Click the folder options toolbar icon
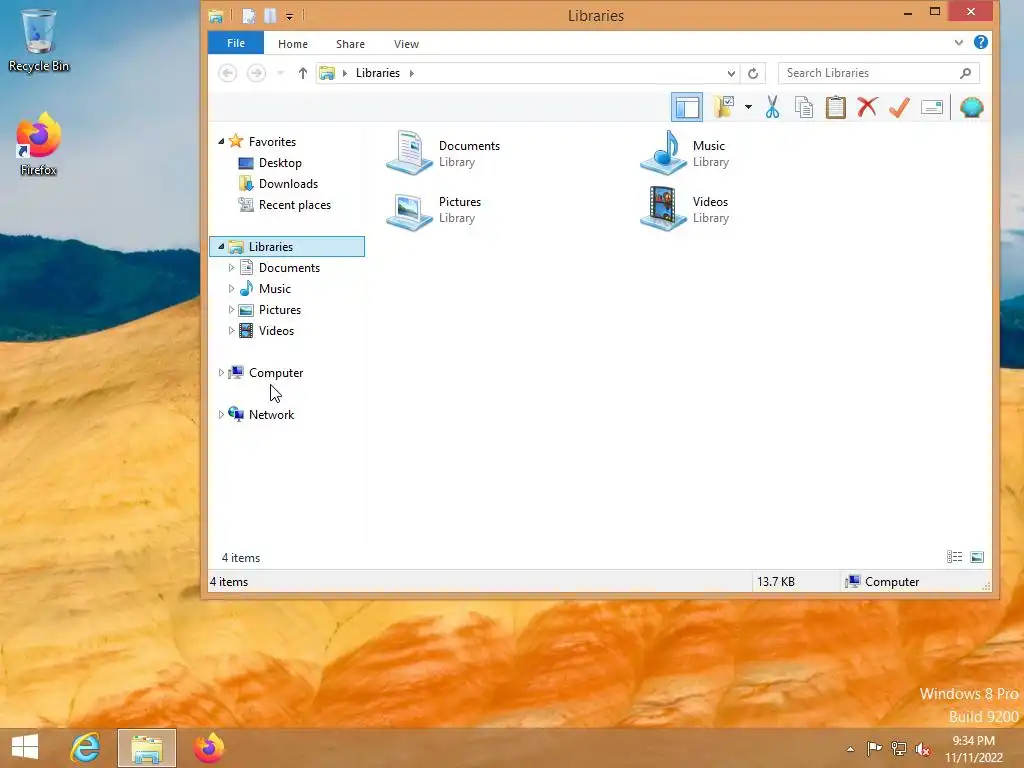Image resolution: width=1024 pixels, height=768 pixels. 724,107
